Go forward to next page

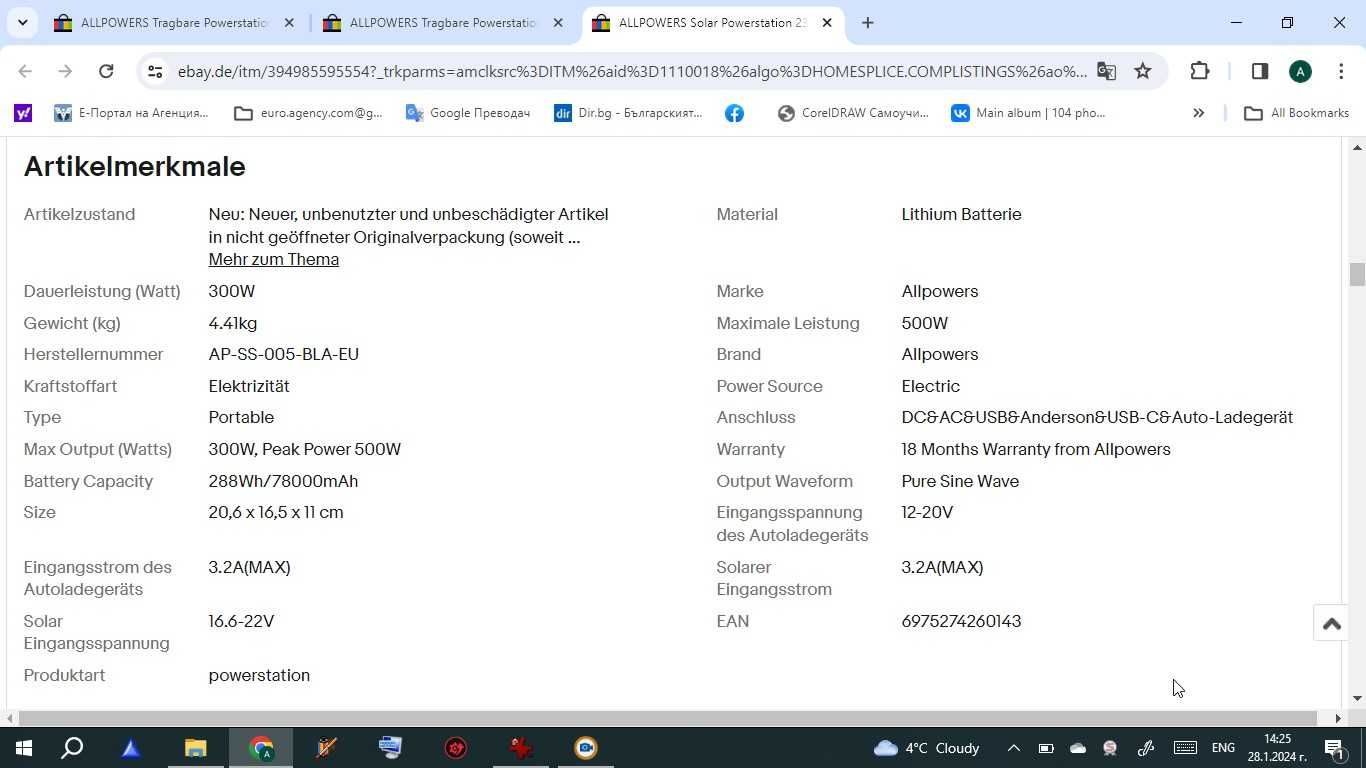(65, 71)
